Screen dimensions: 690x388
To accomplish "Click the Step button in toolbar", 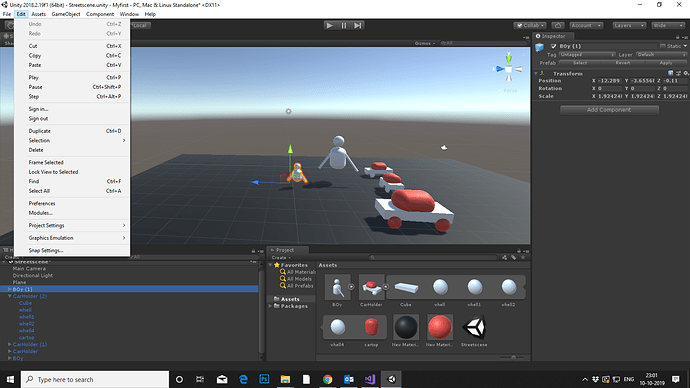I will tap(358, 26).
